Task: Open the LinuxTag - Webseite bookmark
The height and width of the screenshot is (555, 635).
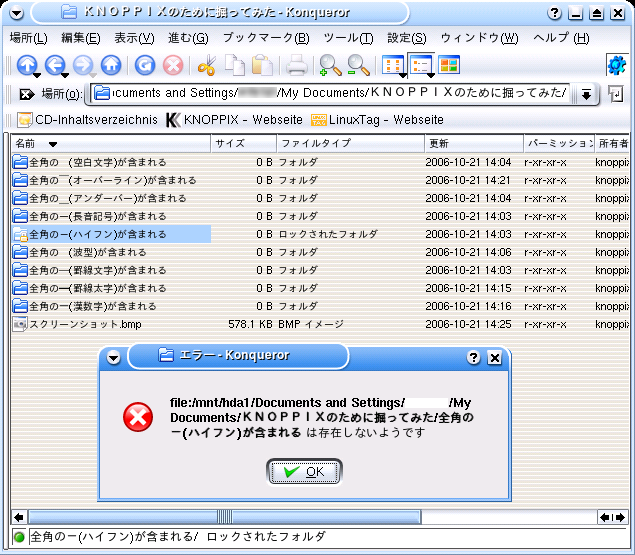Action: tap(377, 120)
